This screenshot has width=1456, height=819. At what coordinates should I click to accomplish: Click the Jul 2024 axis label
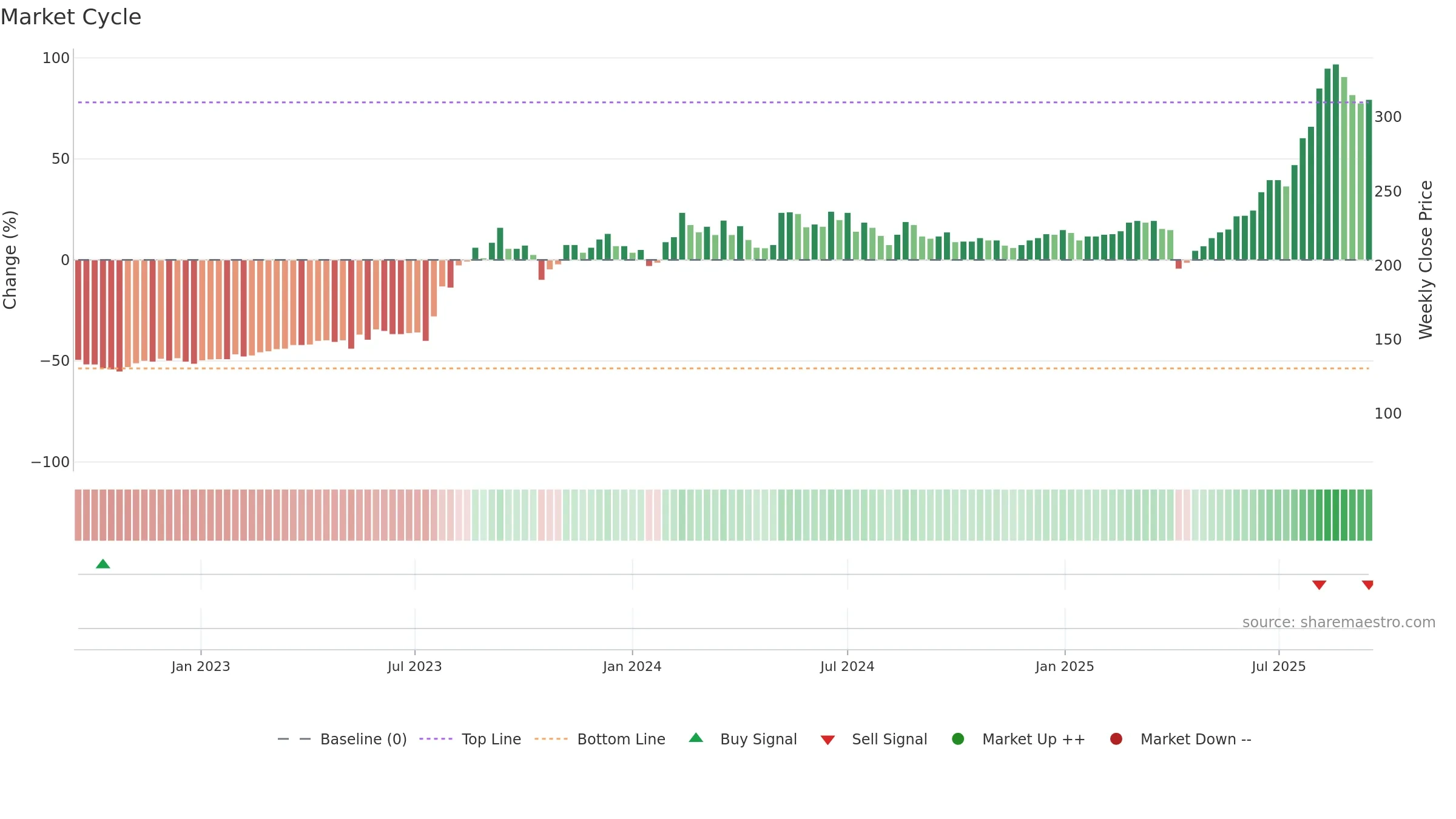(848, 667)
